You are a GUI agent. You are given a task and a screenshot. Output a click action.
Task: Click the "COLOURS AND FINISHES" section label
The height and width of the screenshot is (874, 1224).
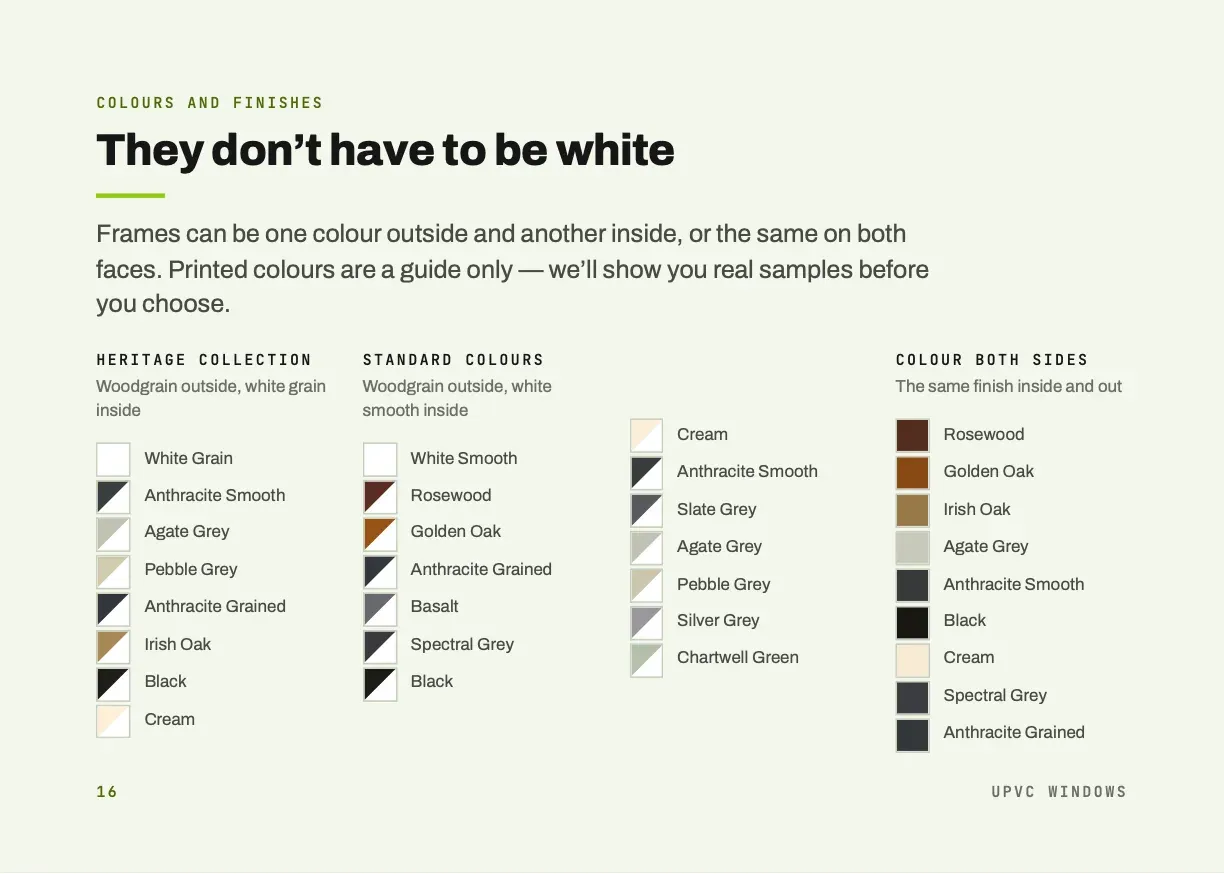click(x=210, y=103)
